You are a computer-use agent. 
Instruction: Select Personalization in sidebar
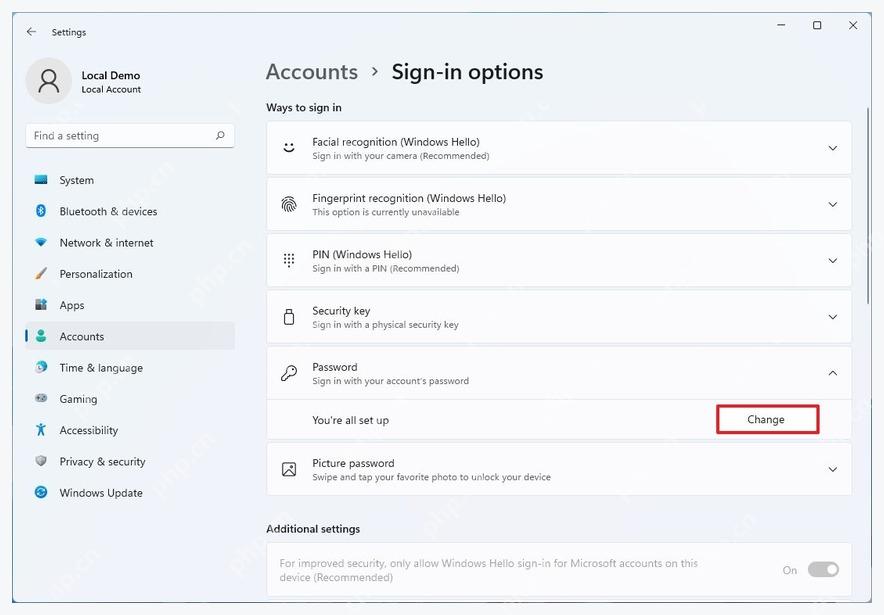pyautogui.click(x=130, y=274)
